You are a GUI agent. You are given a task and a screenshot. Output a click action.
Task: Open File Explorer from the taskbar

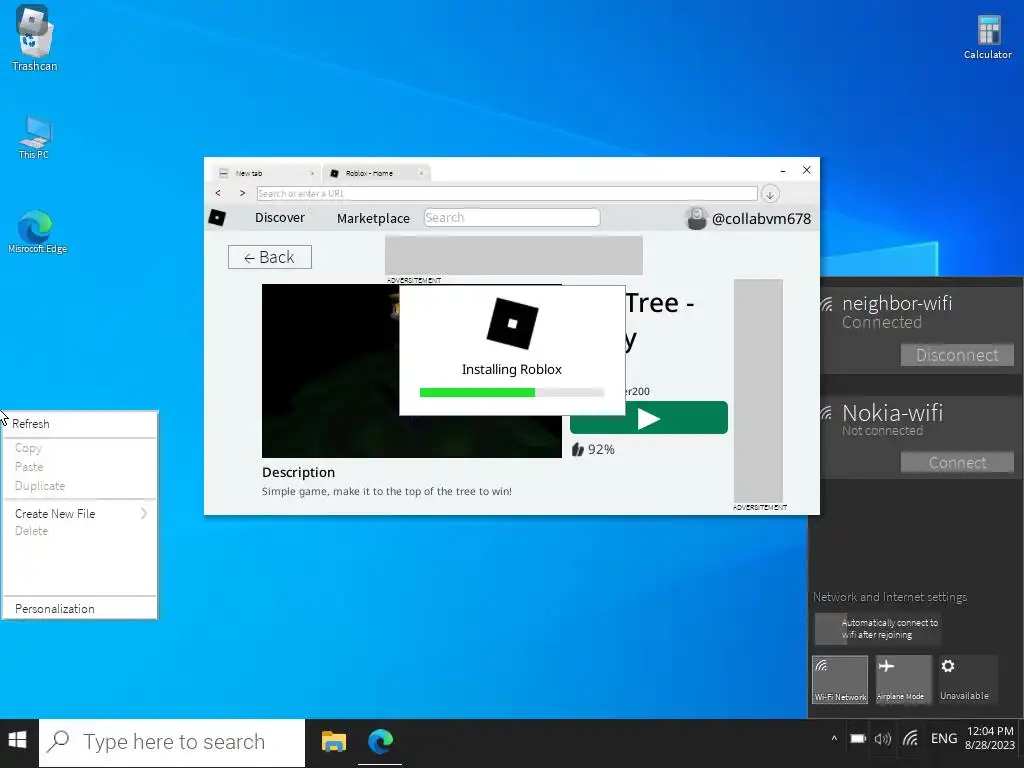point(333,741)
